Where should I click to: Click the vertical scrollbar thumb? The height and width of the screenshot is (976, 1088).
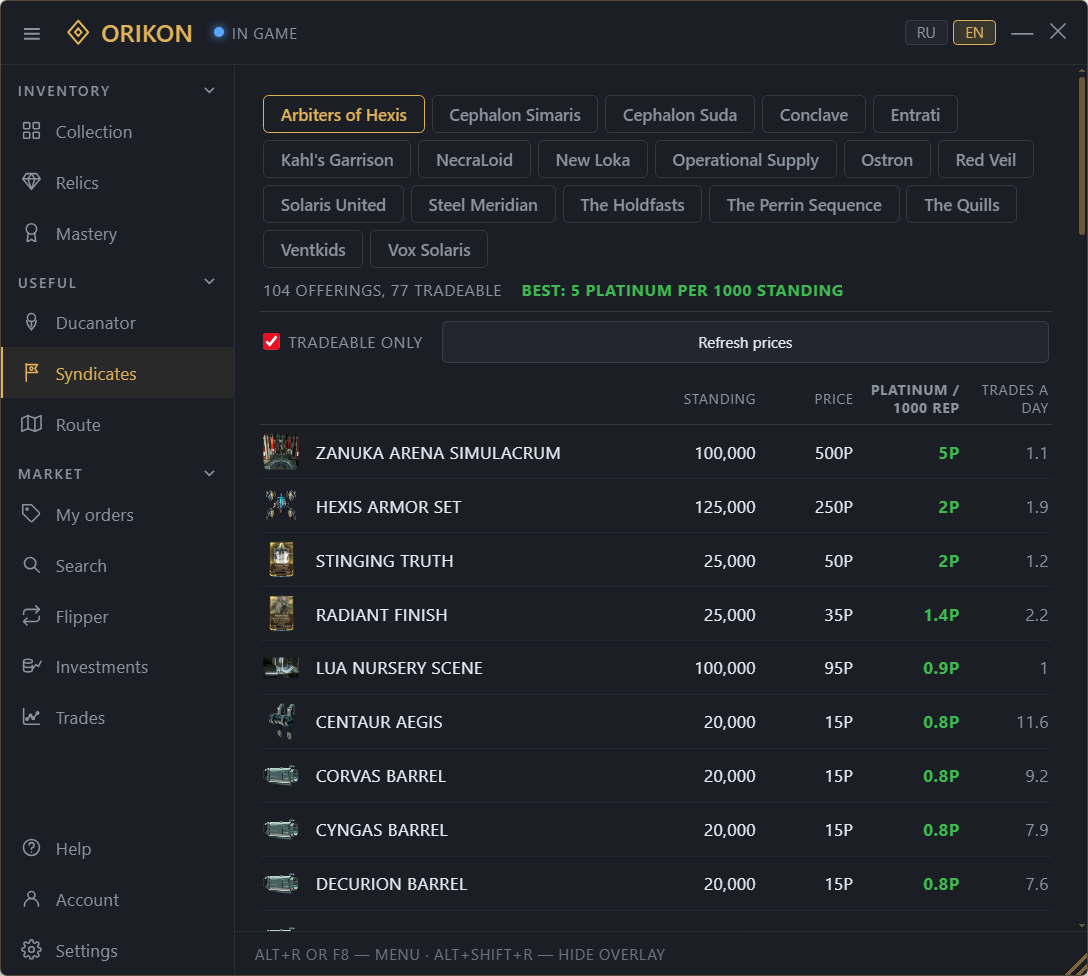[x=1082, y=155]
